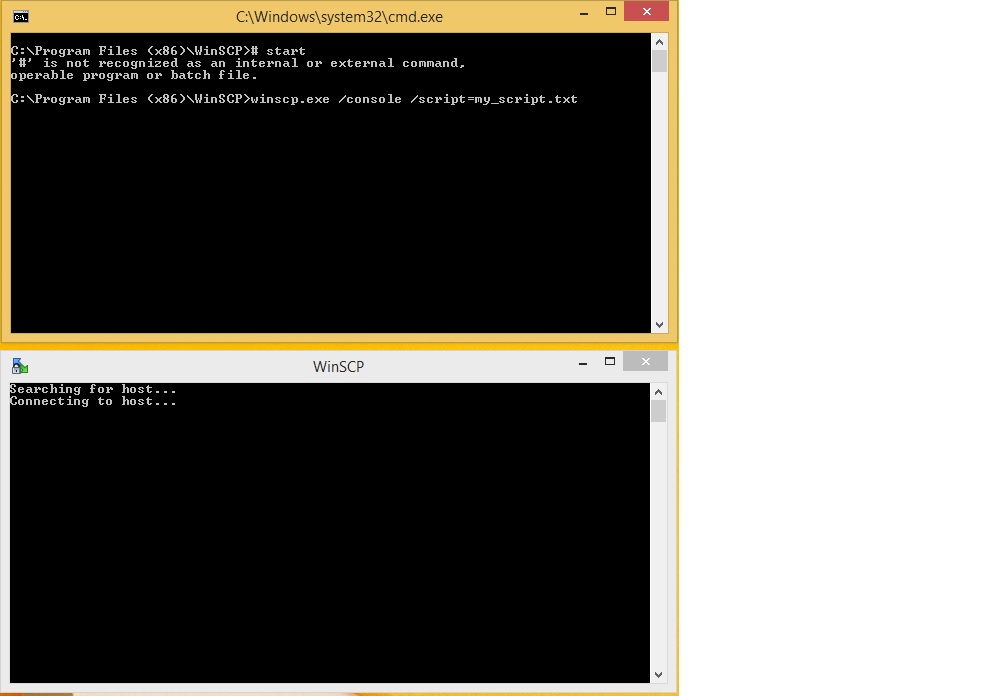
Task: Maximize the cmd.exe command prompt window
Action: 609,12
